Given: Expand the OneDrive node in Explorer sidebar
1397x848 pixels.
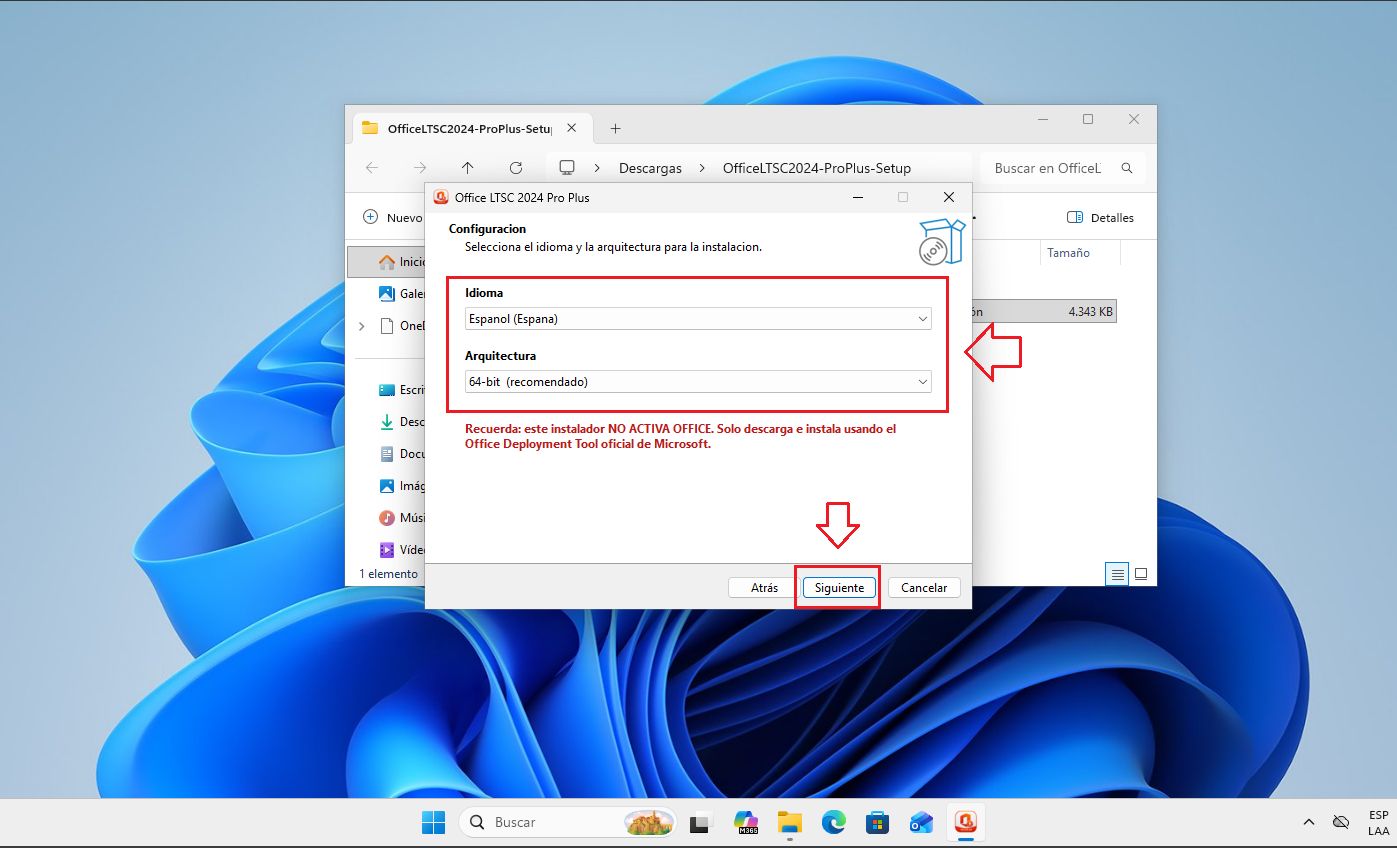Looking at the screenshot, I should 361,325.
